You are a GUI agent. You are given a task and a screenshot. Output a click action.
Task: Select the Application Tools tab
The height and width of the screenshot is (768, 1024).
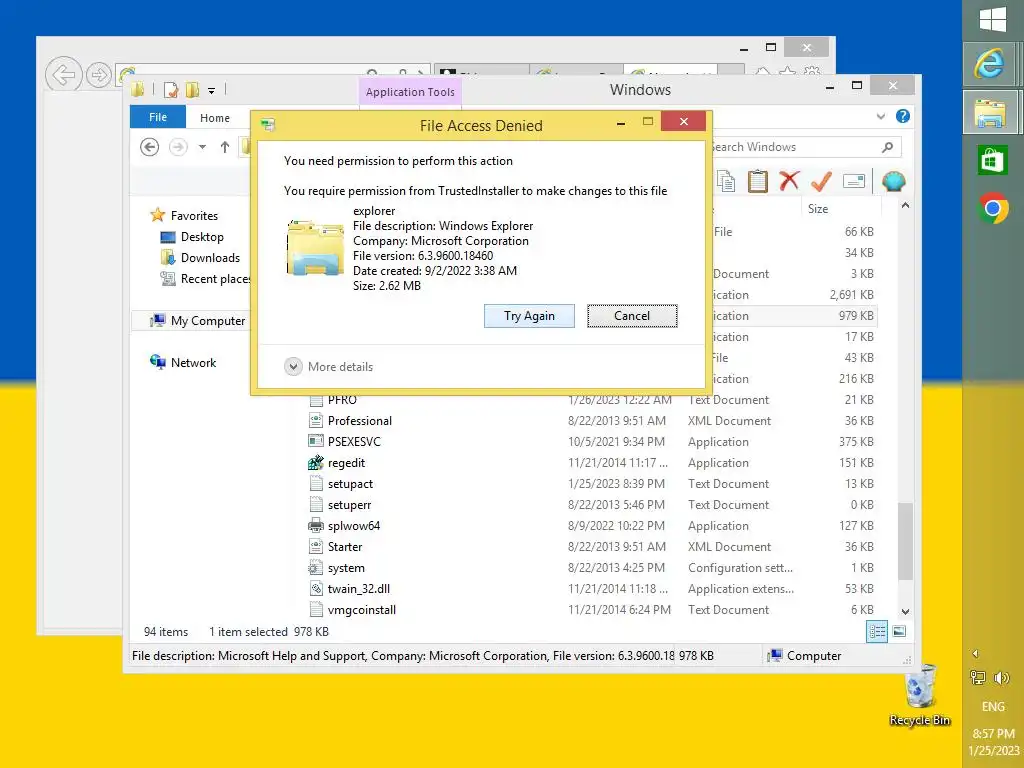coord(410,92)
